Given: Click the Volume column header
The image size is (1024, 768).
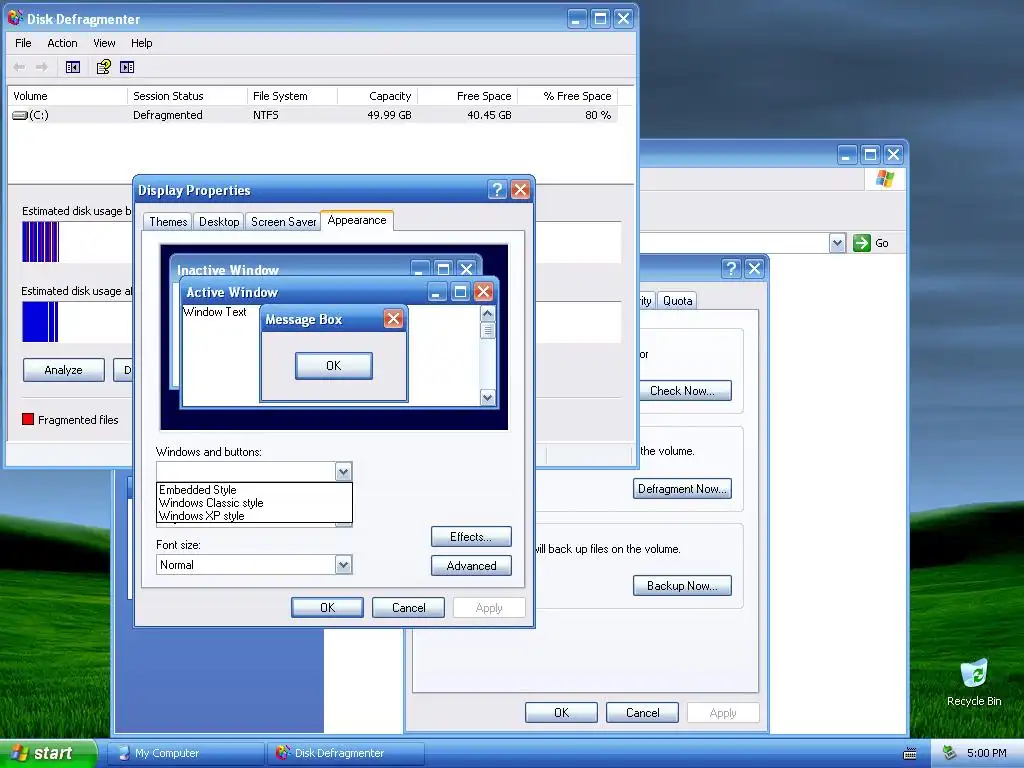Looking at the screenshot, I should tap(67, 96).
